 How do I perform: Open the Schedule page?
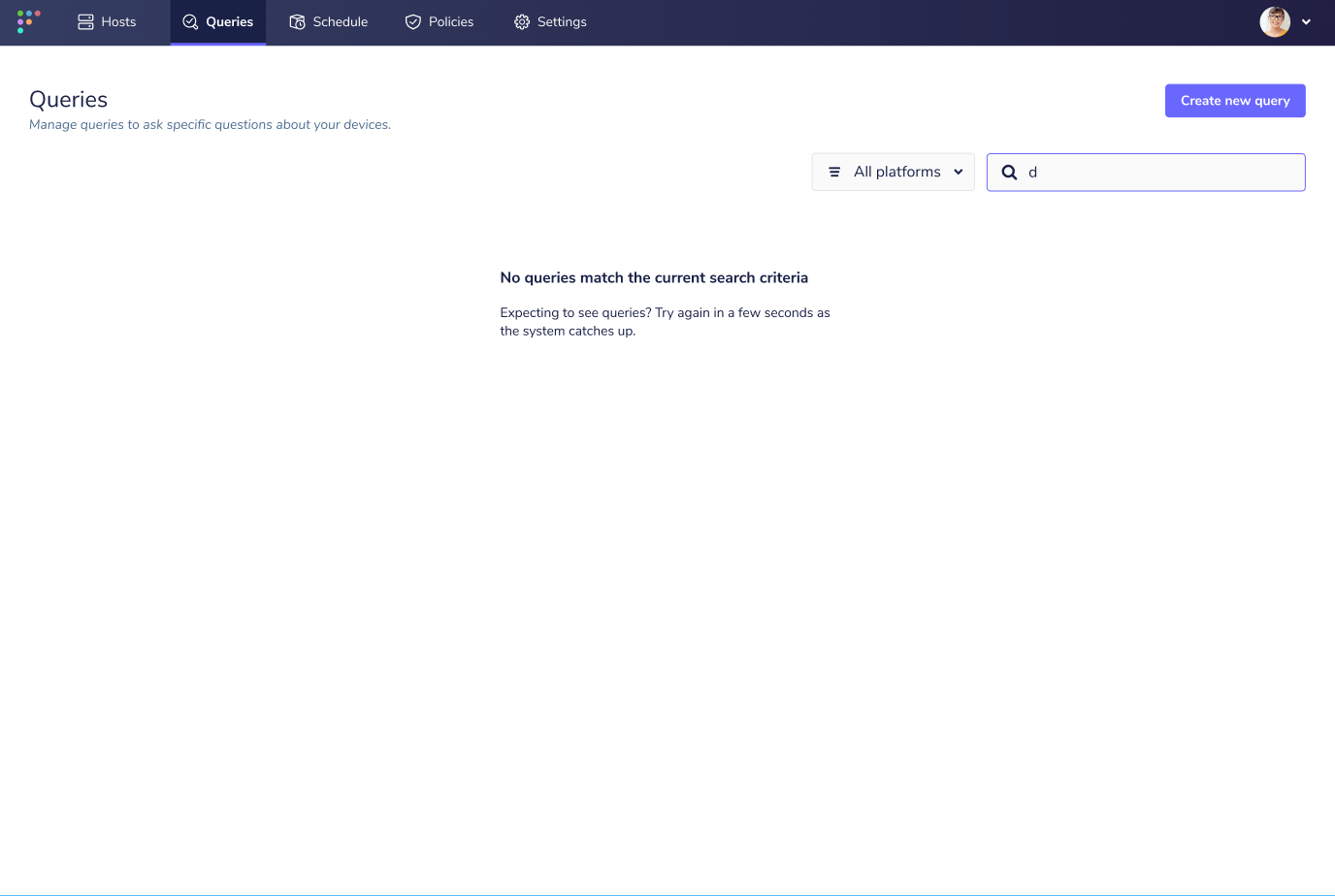point(329,21)
